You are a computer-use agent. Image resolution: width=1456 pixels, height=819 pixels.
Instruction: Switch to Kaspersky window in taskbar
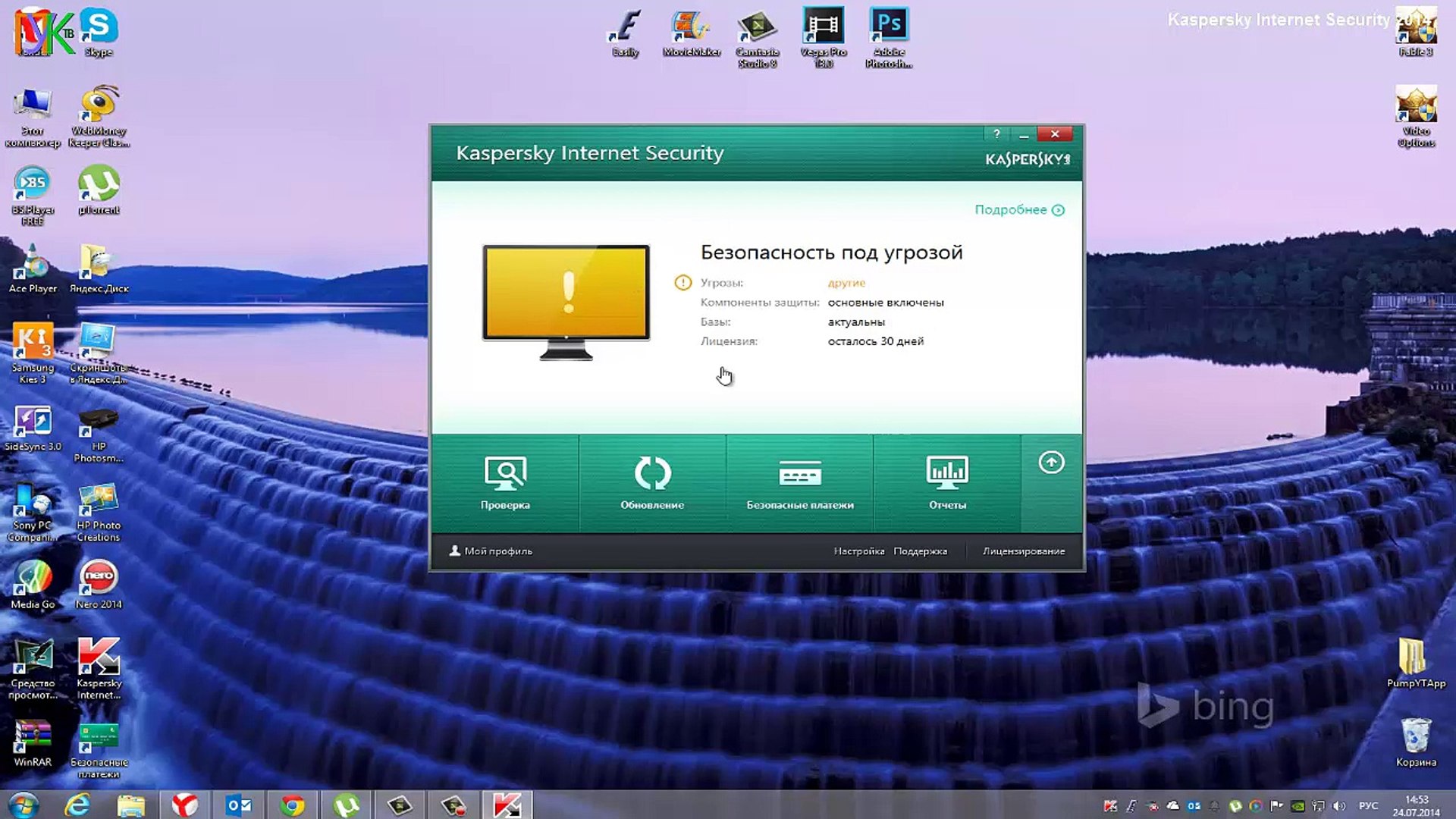[x=507, y=805]
